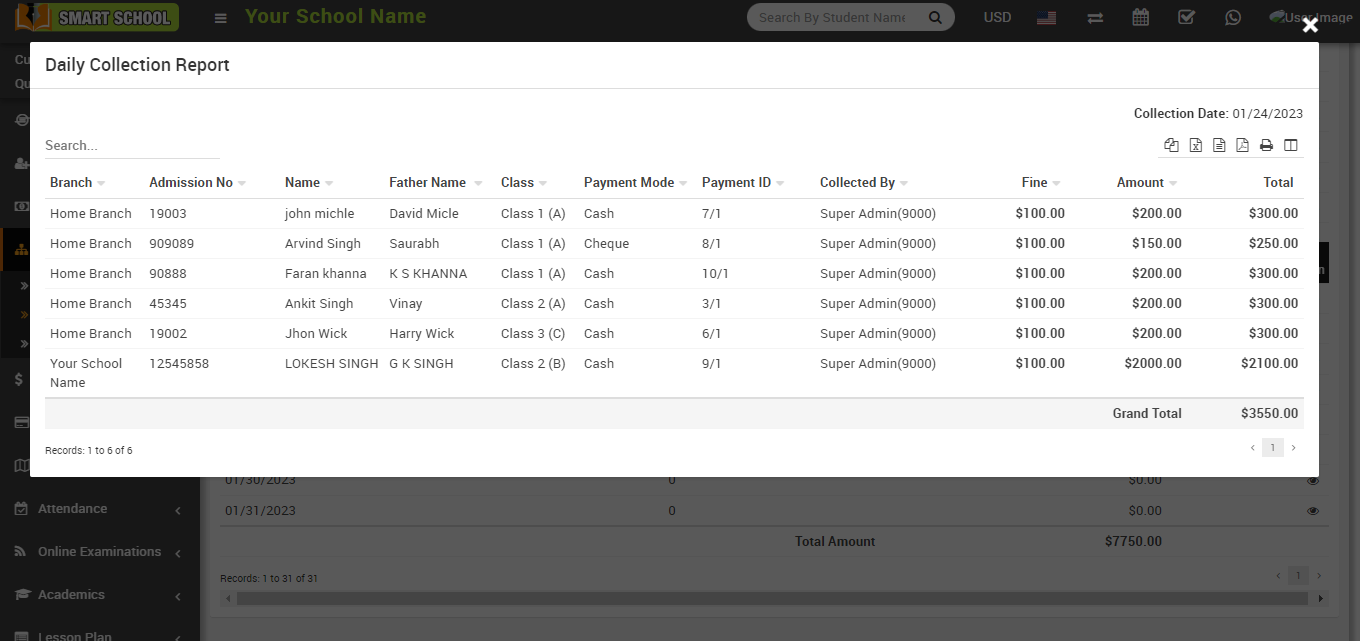Expand the Online Examinations sidebar menu
The image size is (1360, 641).
click(100, 552)
